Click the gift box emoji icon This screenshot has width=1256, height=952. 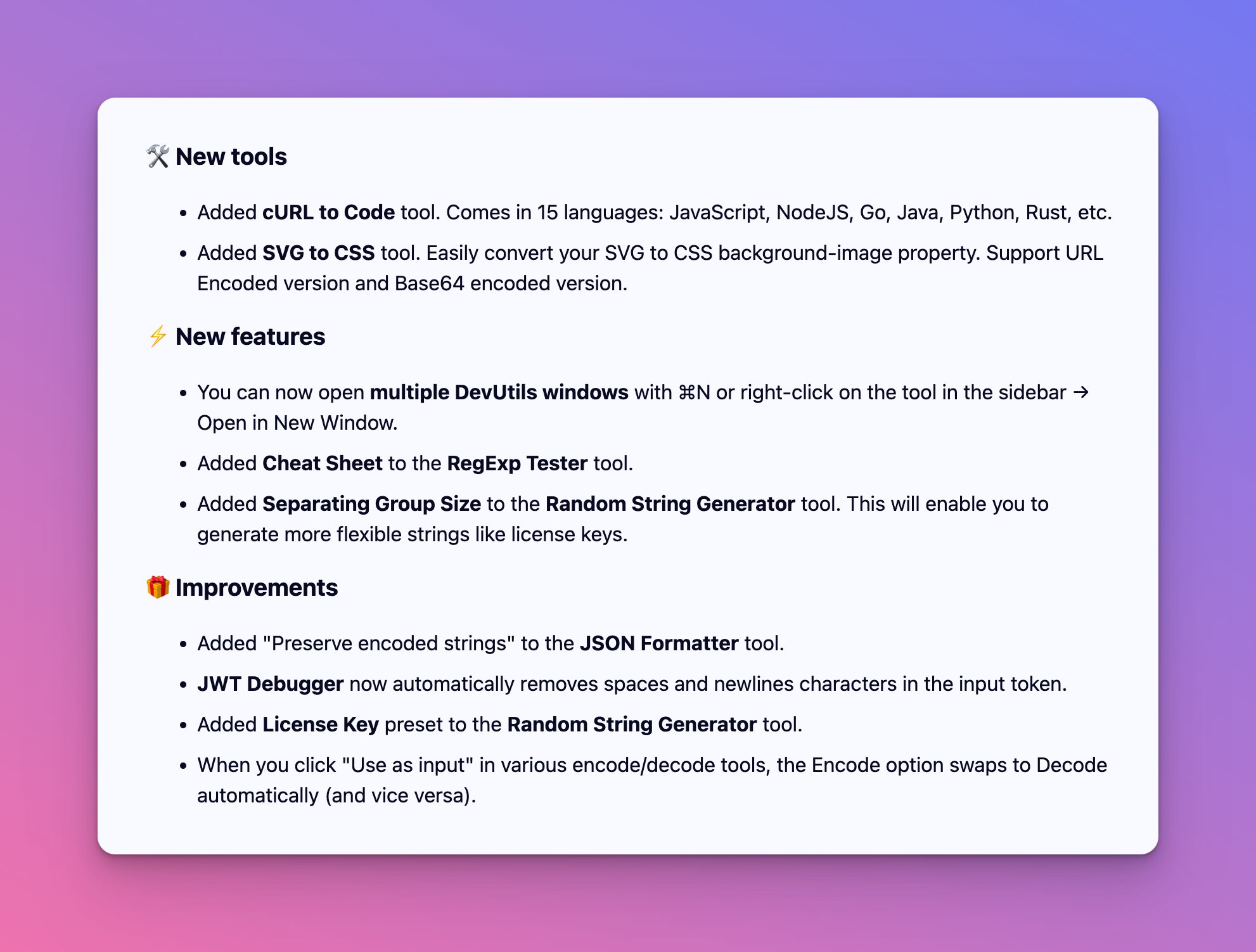pos(158,587)
